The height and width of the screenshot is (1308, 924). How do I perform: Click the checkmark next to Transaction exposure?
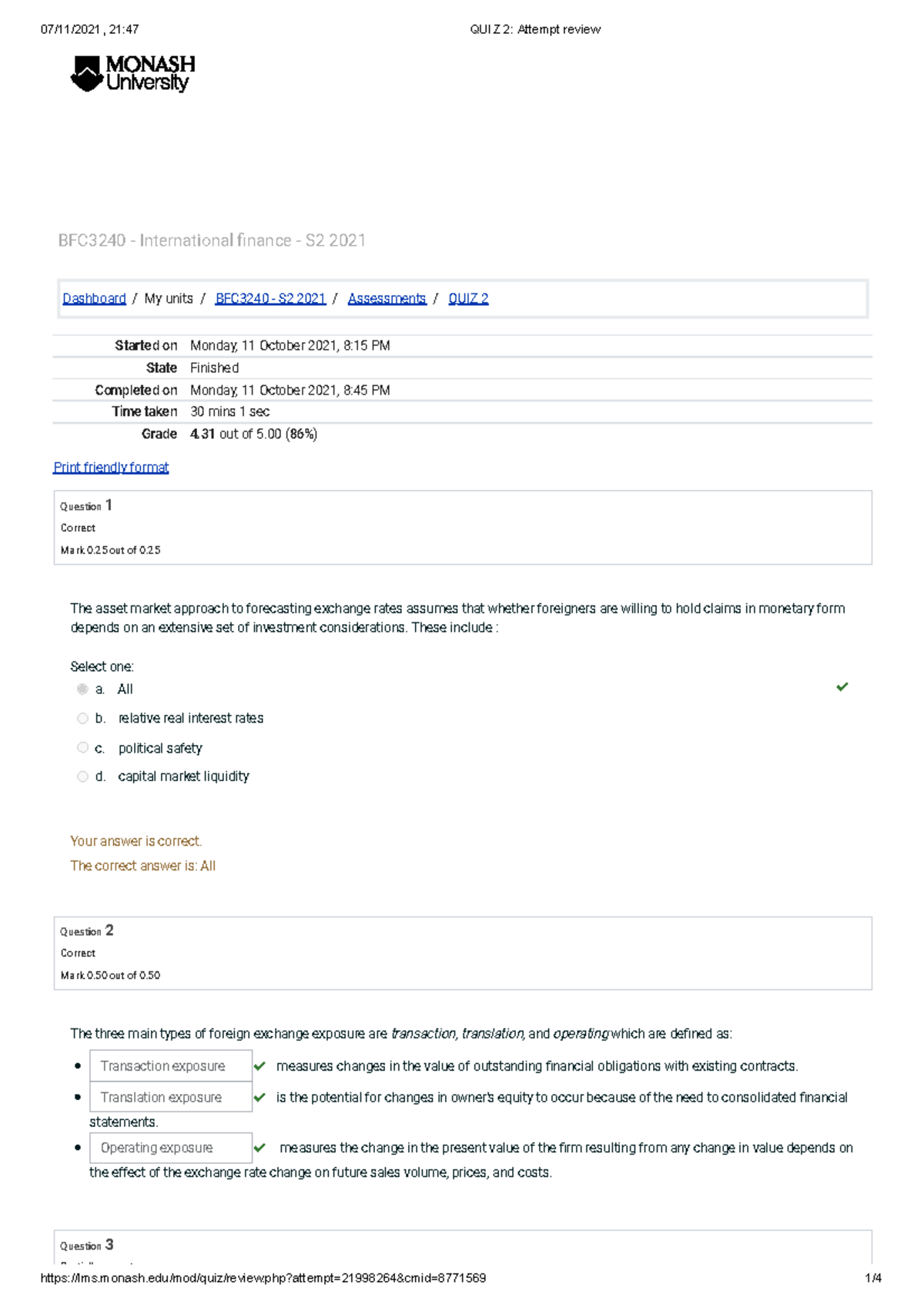tap(259, 1066)
